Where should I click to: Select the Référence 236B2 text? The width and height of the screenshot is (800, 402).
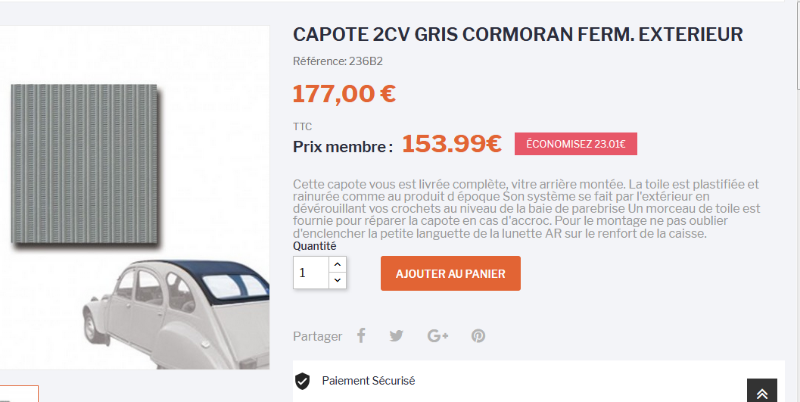(338, 61)
